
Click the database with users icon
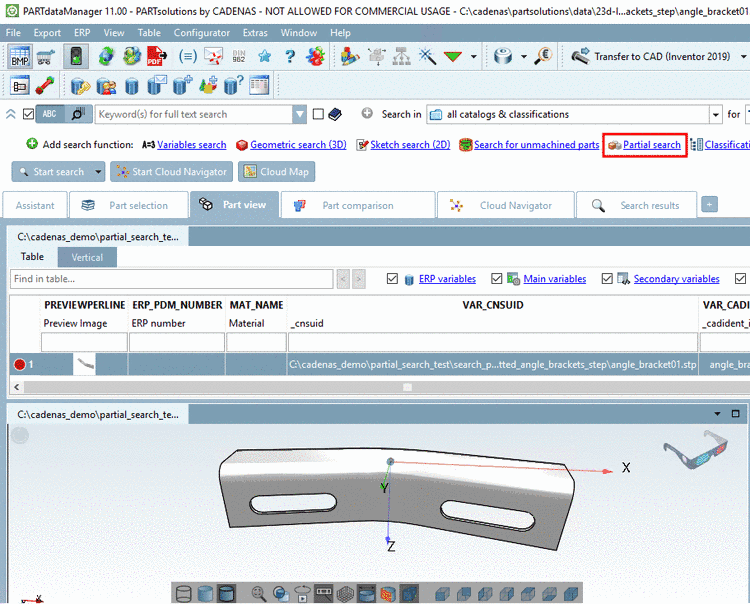[106, 86]
